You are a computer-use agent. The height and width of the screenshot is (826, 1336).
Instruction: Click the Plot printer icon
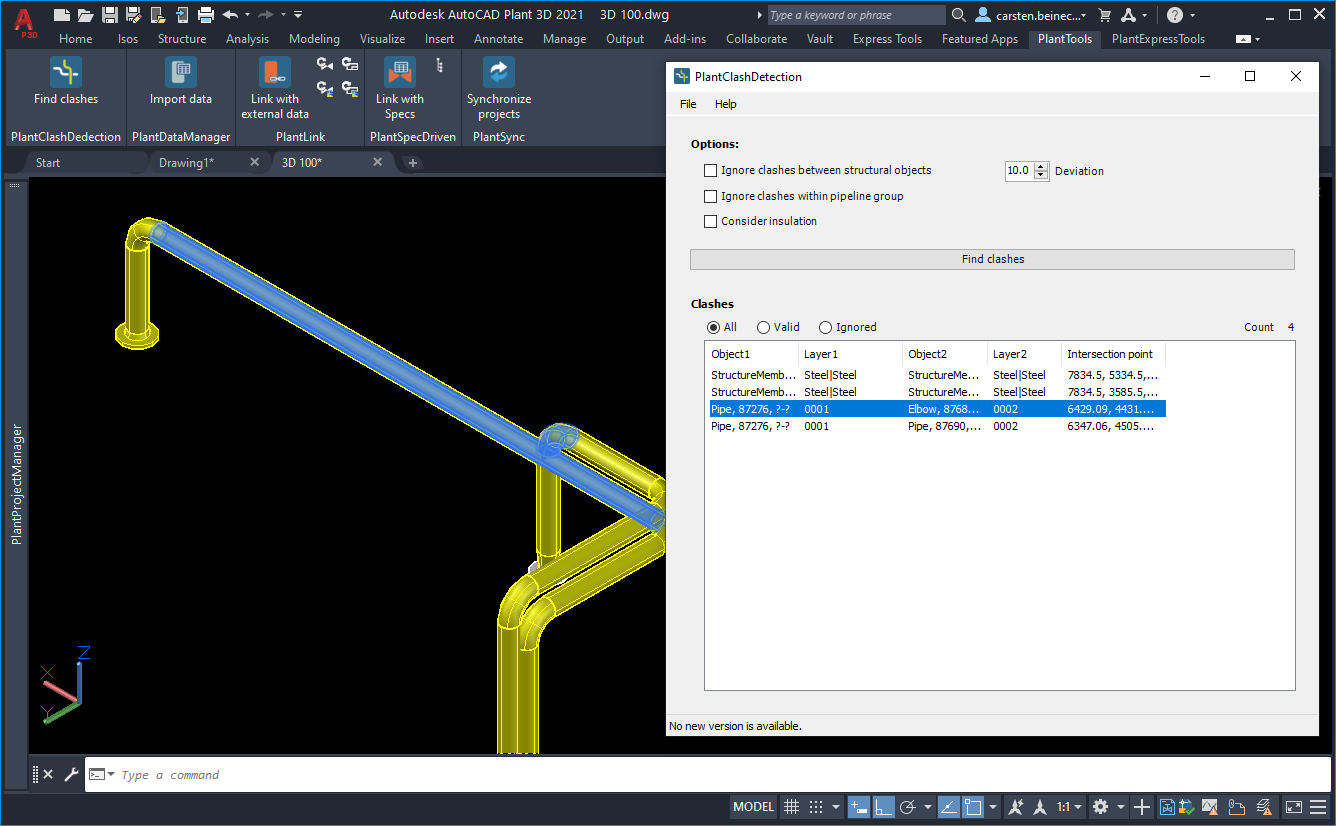click(x=206, y=15)
